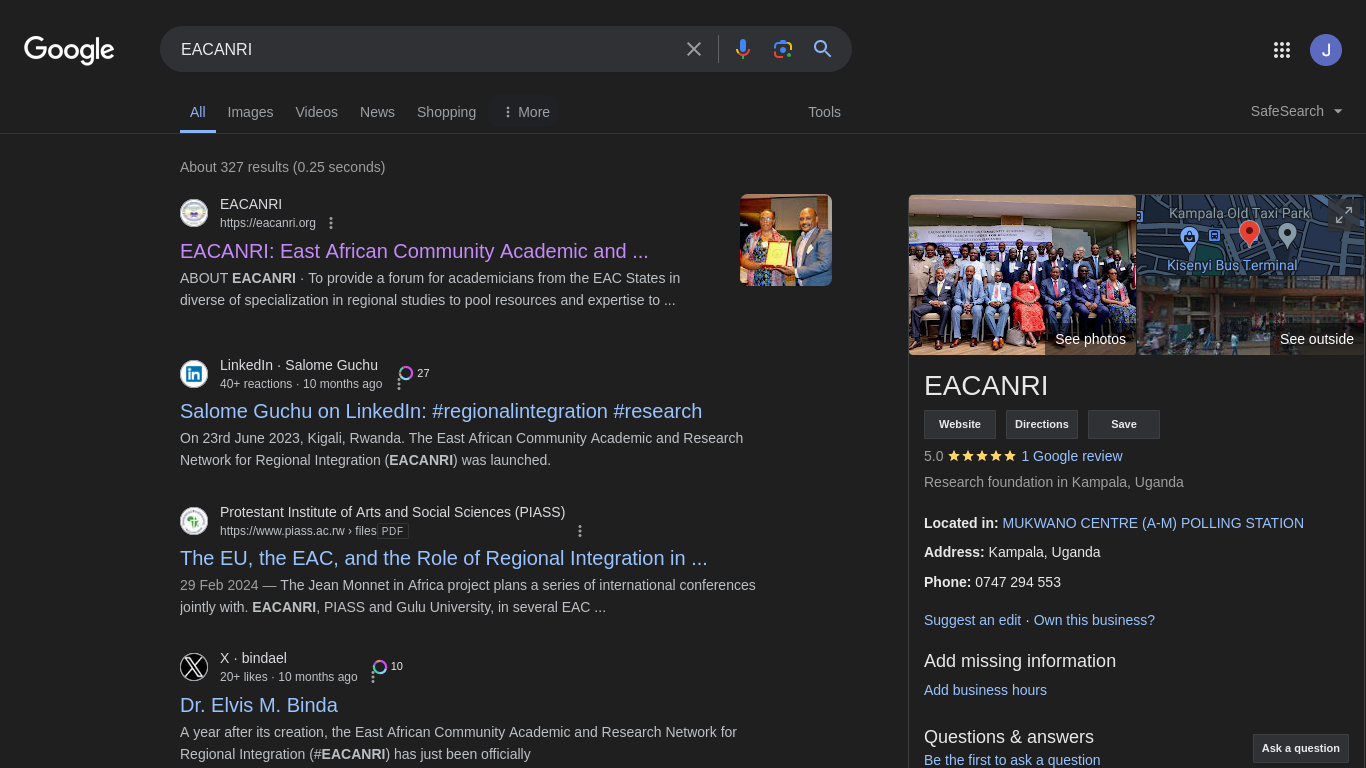
Task: Open Dr. Elvis M. Binda result
Action: pyautogui.click(x=259, y=705)
